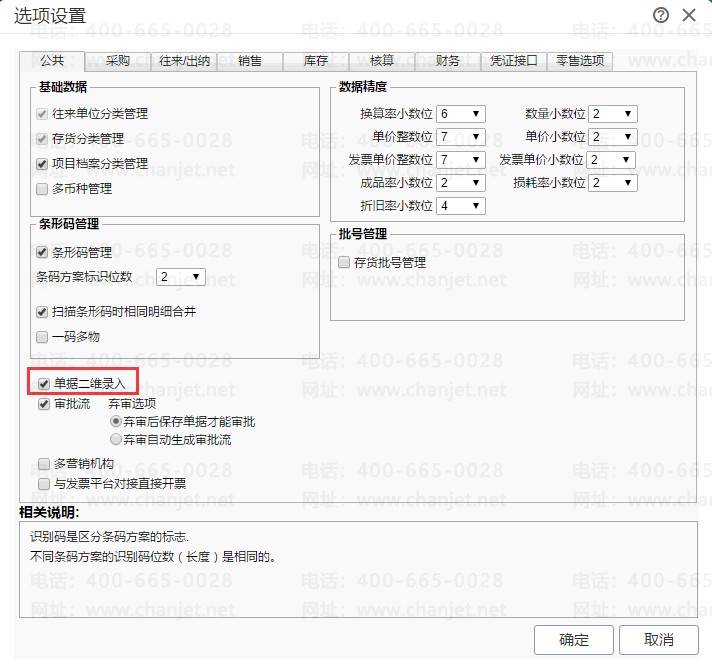Toggle 扫描条形码时相同明细合并 checkbox
The image size is (712, 664).
coord(42,312)
